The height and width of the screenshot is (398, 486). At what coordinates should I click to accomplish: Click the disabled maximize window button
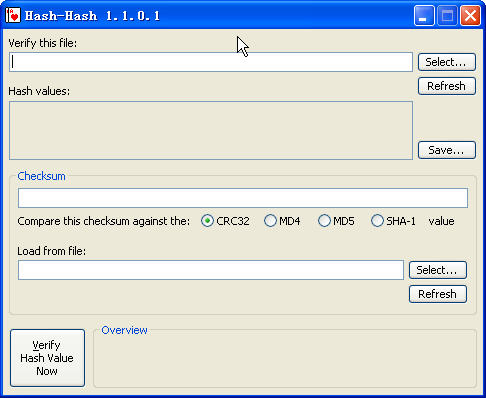(x=447, y=15)
